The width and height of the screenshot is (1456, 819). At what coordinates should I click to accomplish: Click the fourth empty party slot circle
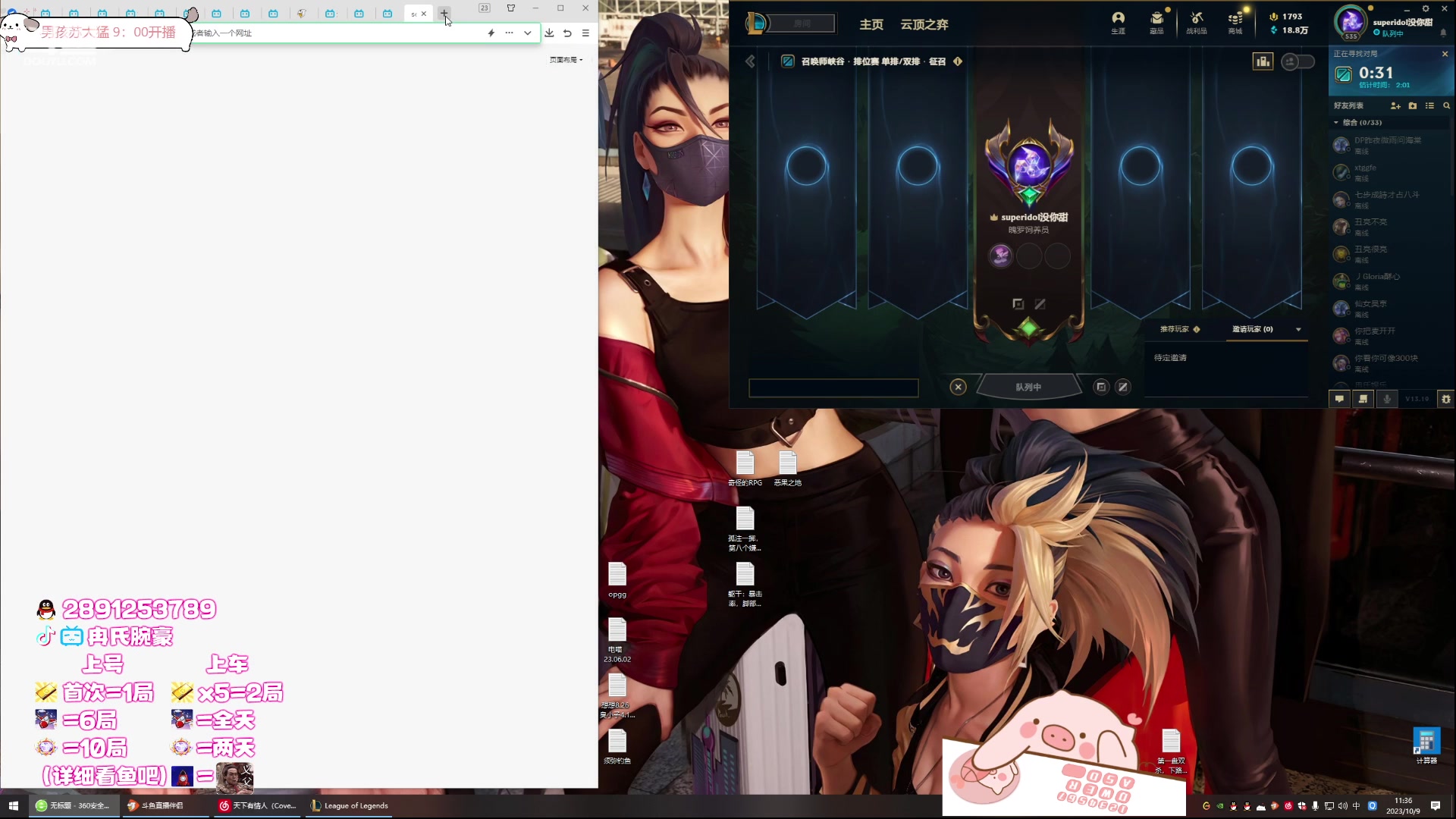[x=1251, y=165]
